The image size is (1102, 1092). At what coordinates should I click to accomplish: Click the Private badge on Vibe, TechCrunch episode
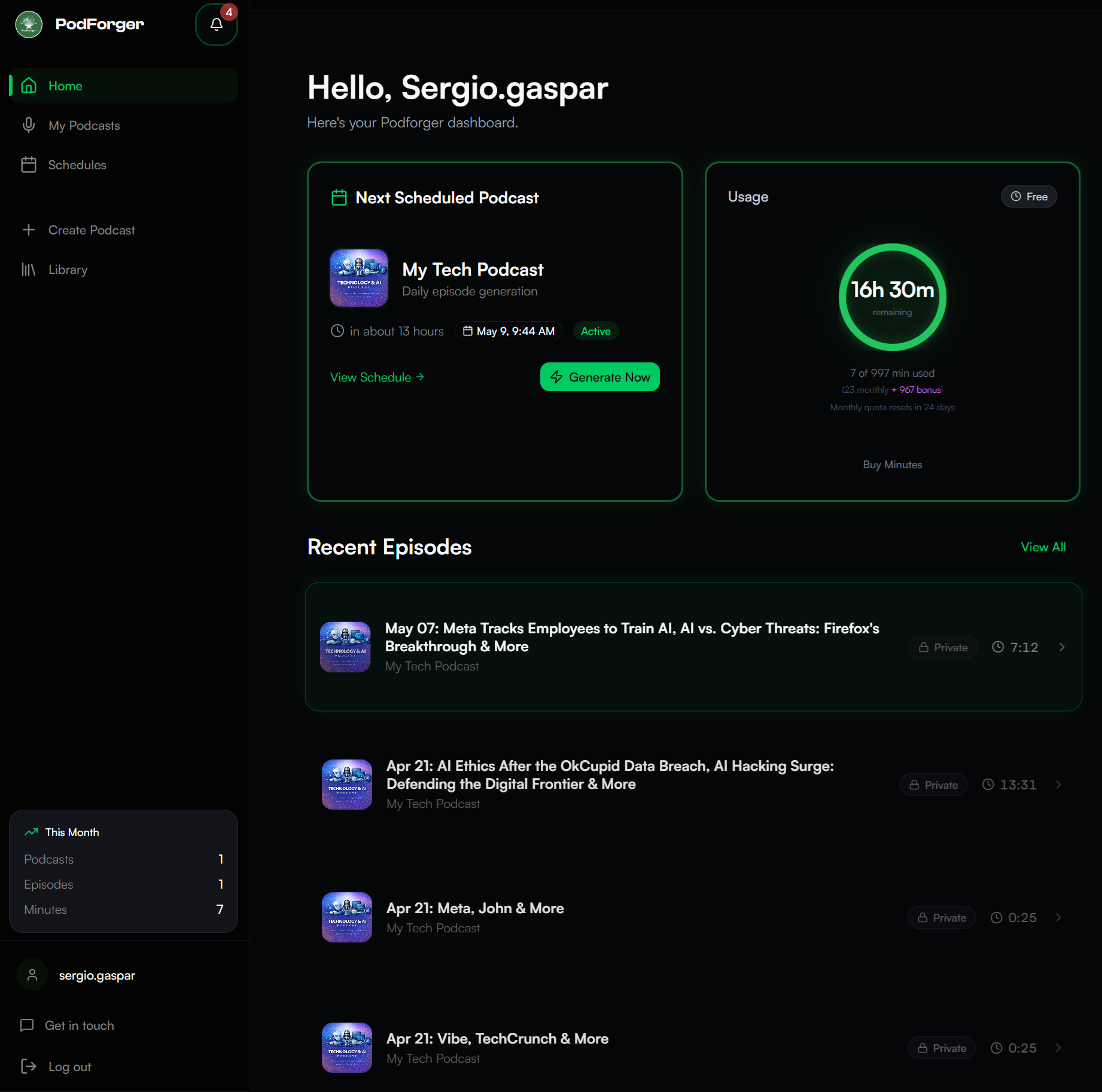(x=942, y=1048)
